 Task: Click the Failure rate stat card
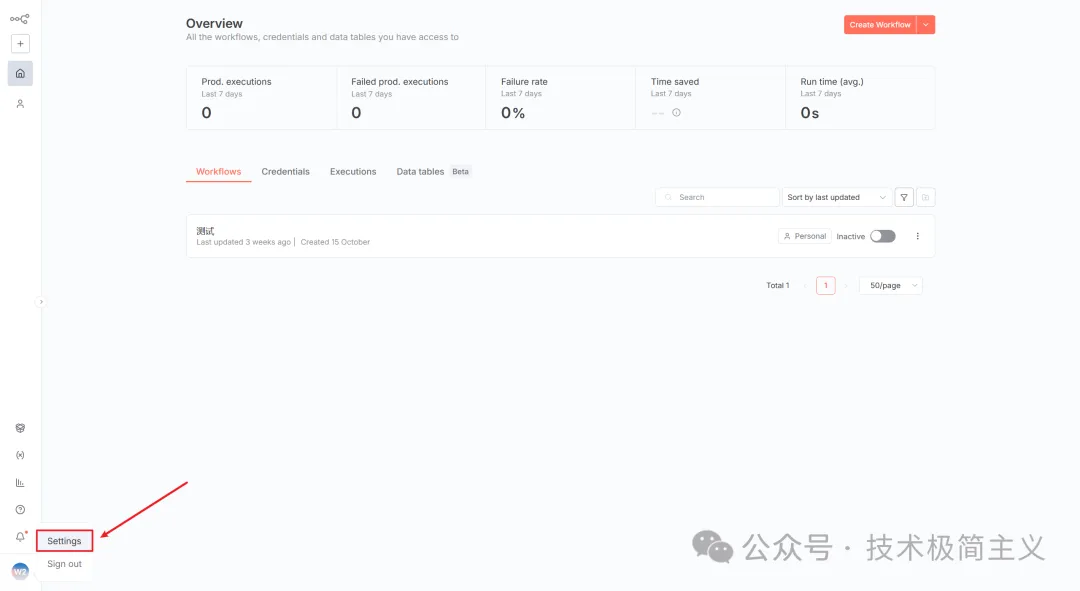coord(561,98)
